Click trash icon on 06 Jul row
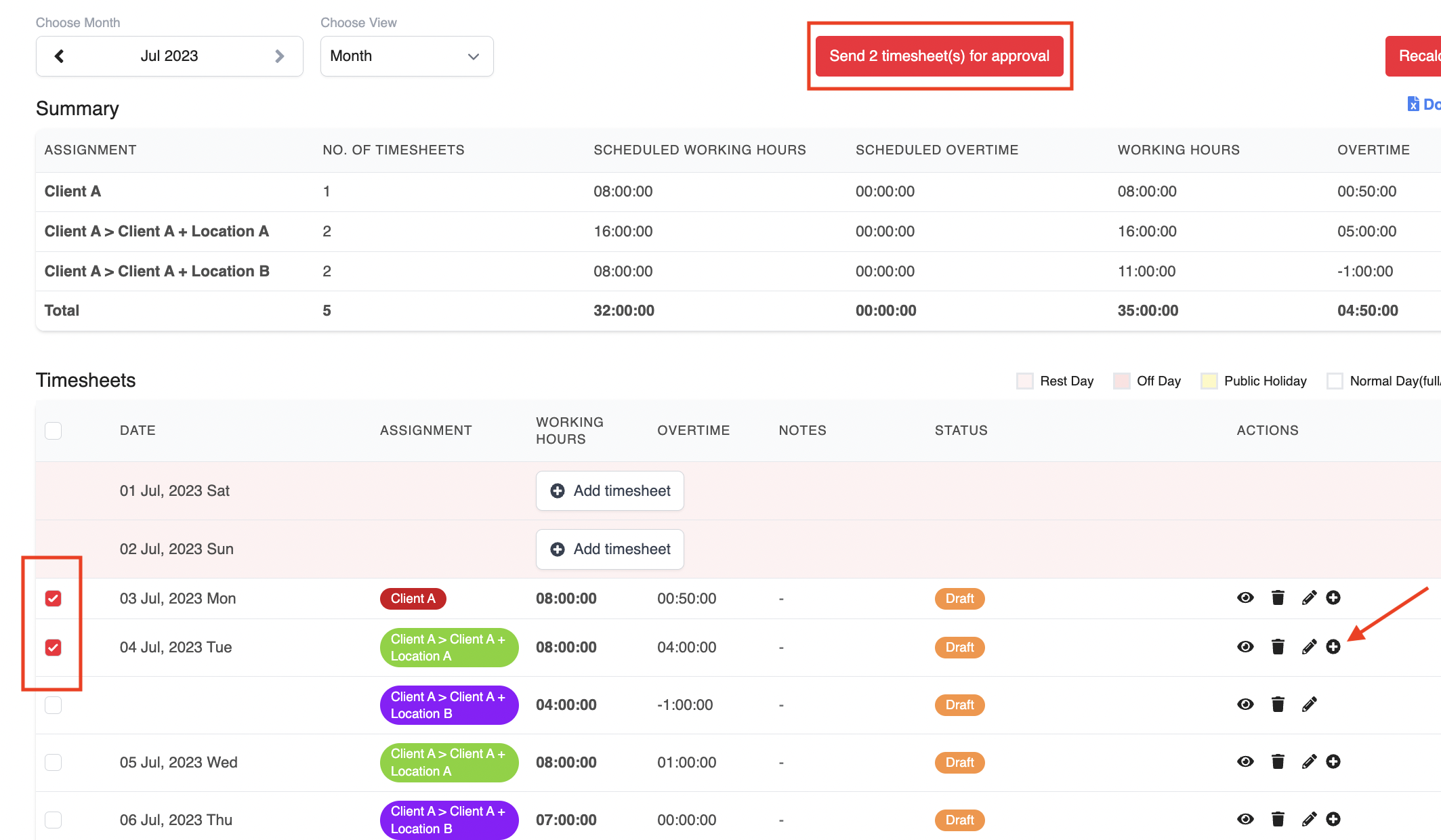Viewport: 1441px width, 840px height. point(1278,820)
